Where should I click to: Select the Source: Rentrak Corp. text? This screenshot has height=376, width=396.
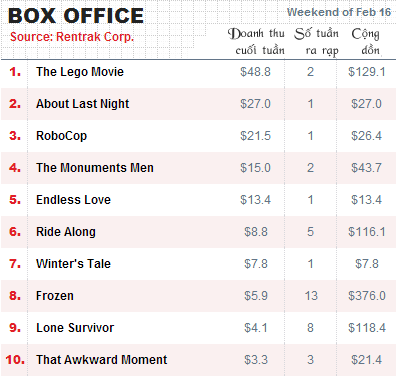tap(72, 37)
